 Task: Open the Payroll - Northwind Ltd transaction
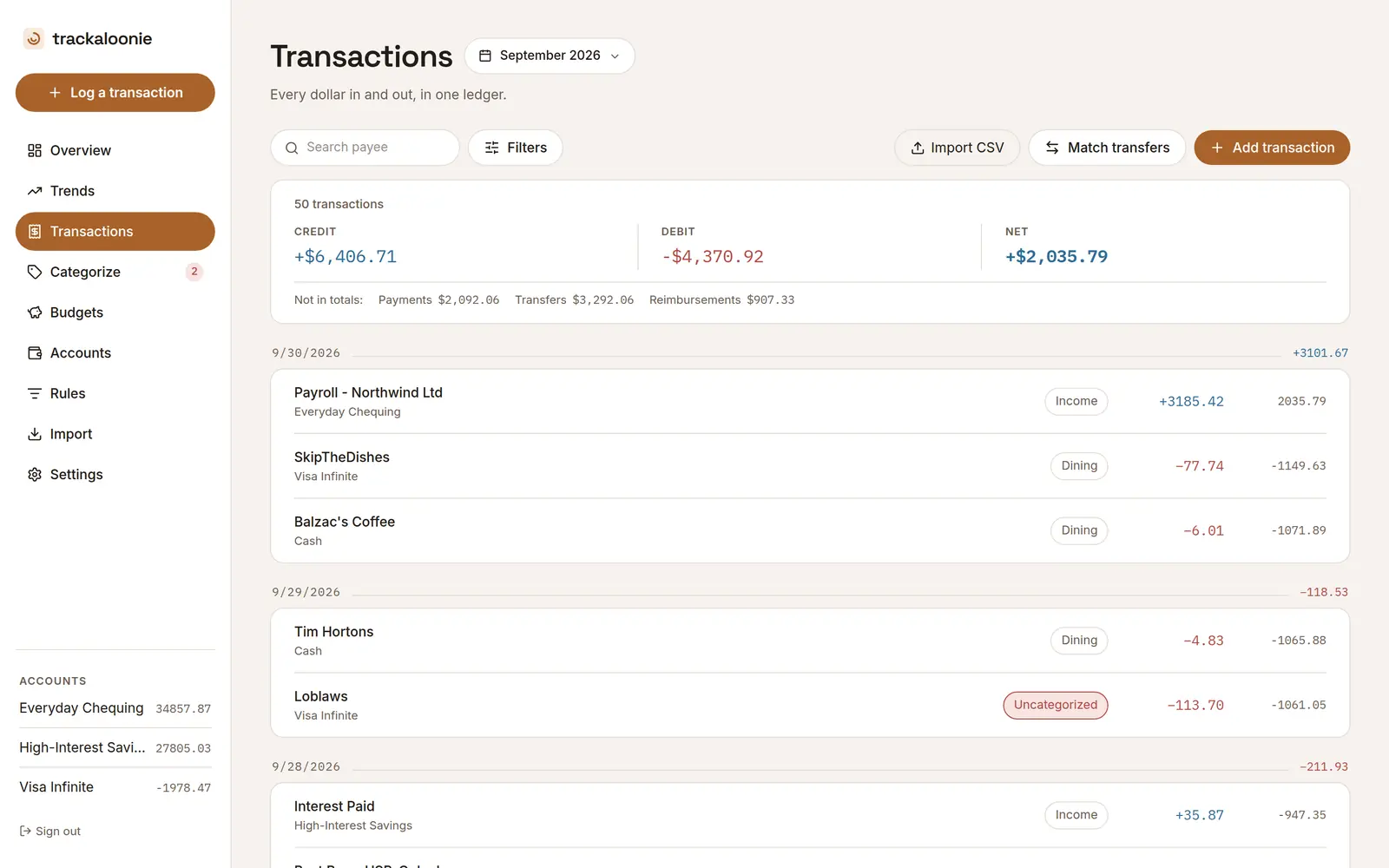[810, 401]
